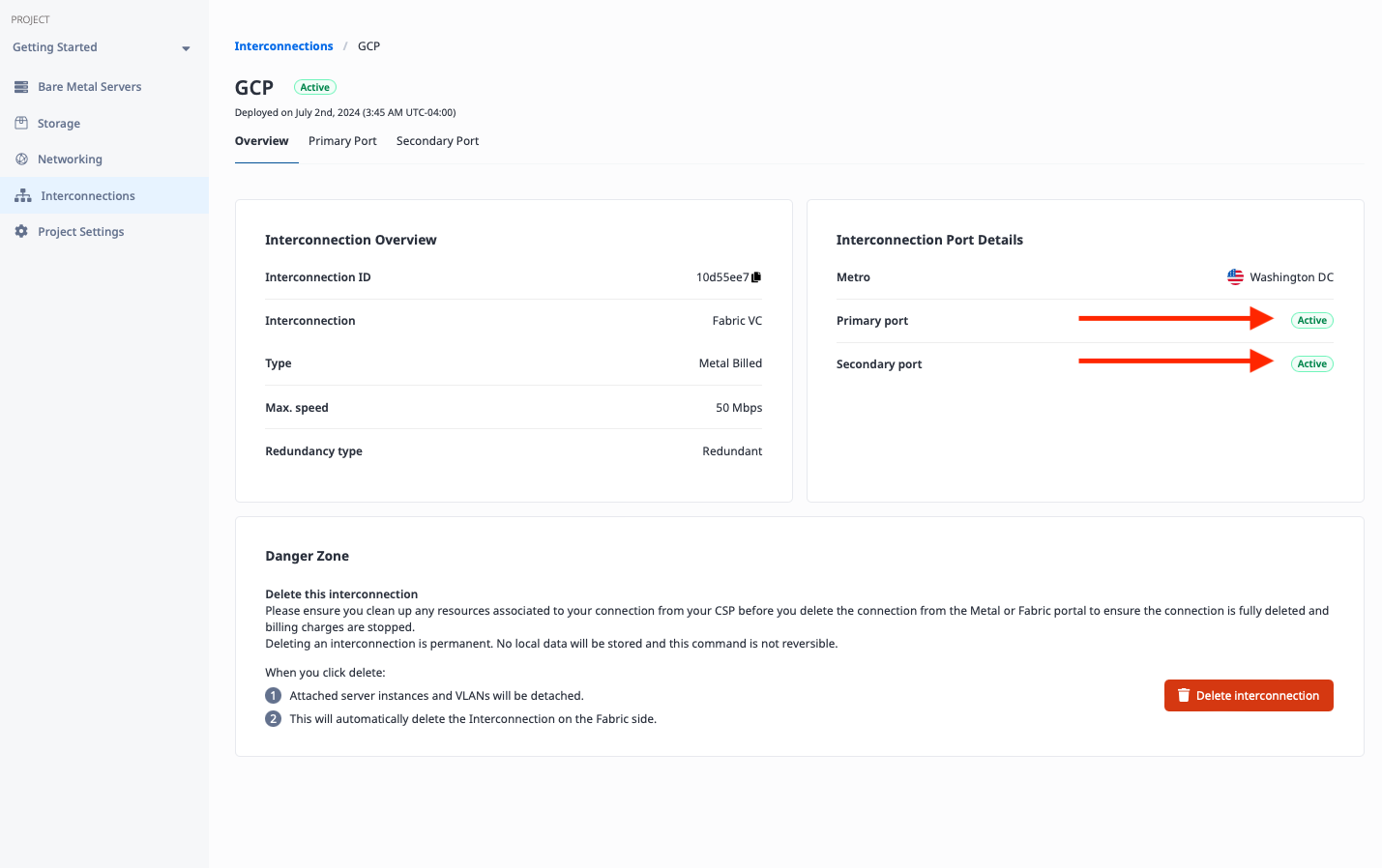Switch to the Overview tab
This screenshot has height=868, width=1382.
(261, 141)
